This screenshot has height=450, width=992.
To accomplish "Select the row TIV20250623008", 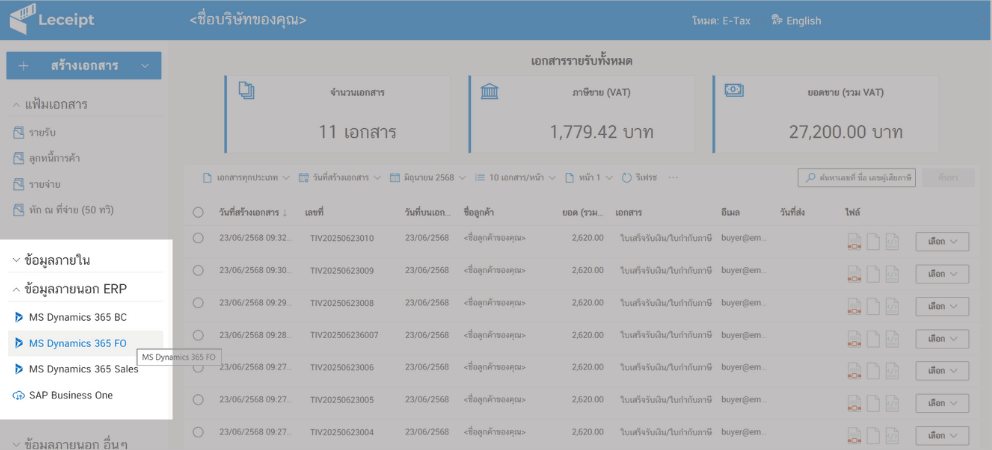I will click(x=198, y=303).
